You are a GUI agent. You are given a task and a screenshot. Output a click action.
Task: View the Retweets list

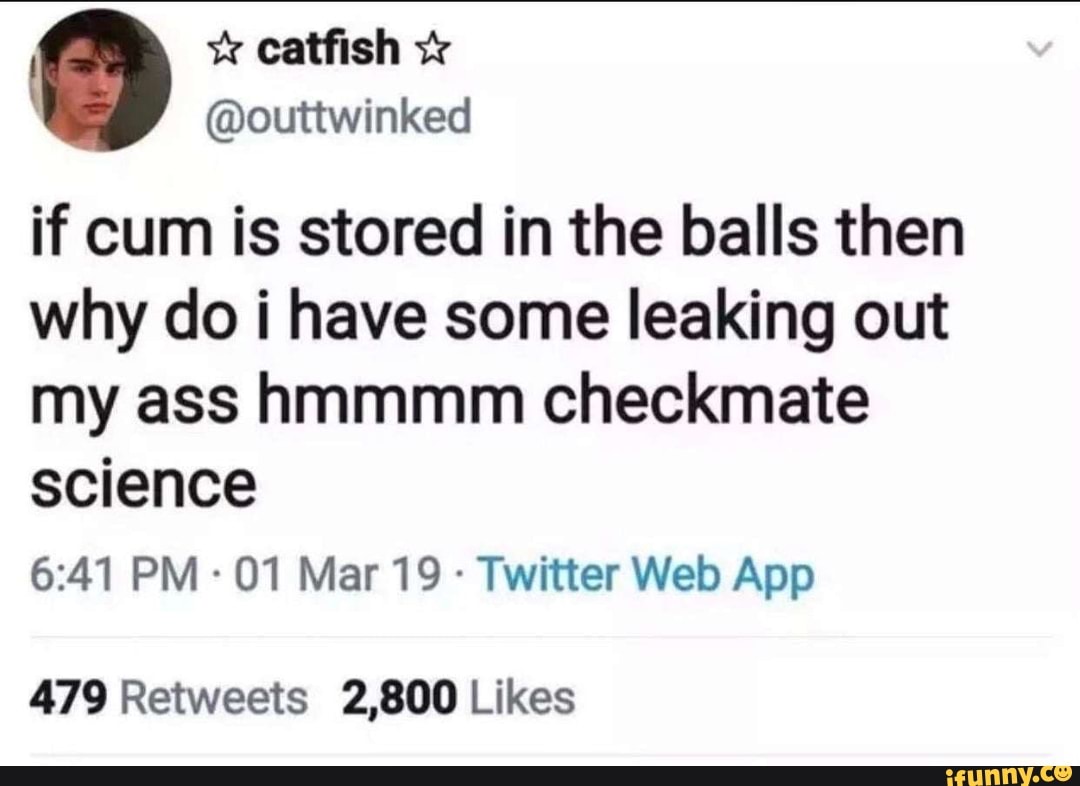(x=213, y=697)
